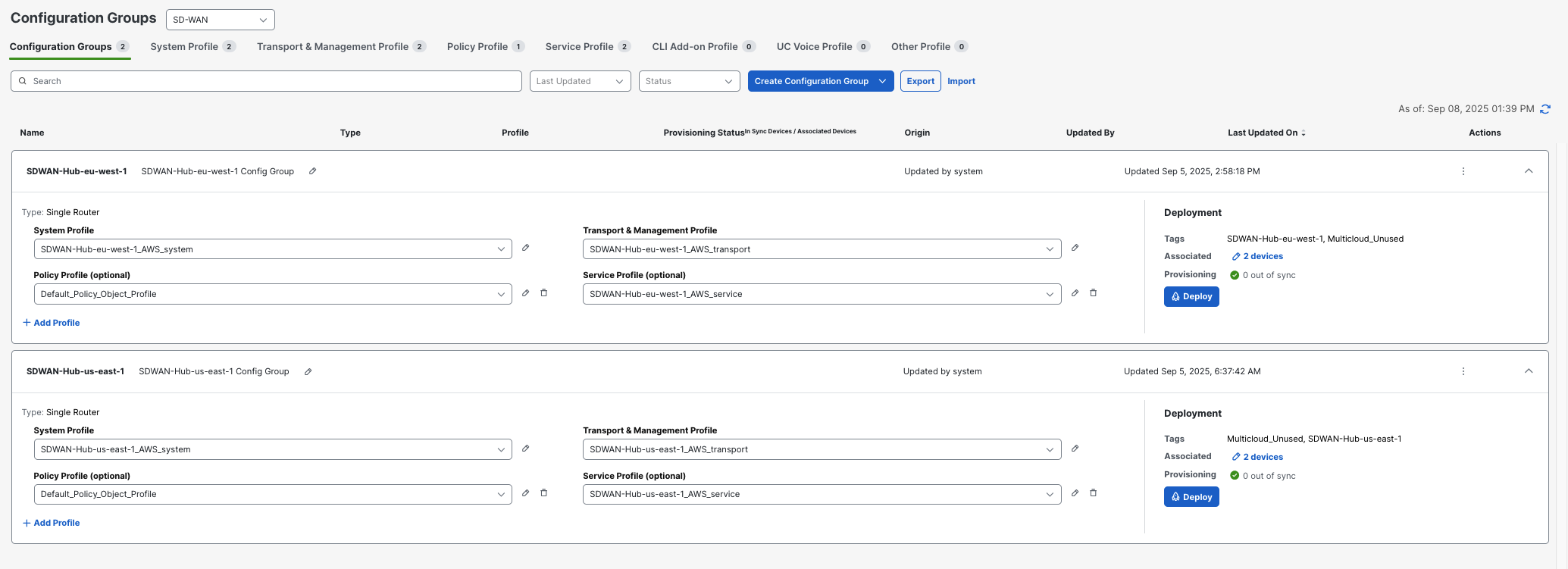
Task: Collapse the SDWAN-Hub-eu-west-1 group panel
Action: click(1529, 171)
